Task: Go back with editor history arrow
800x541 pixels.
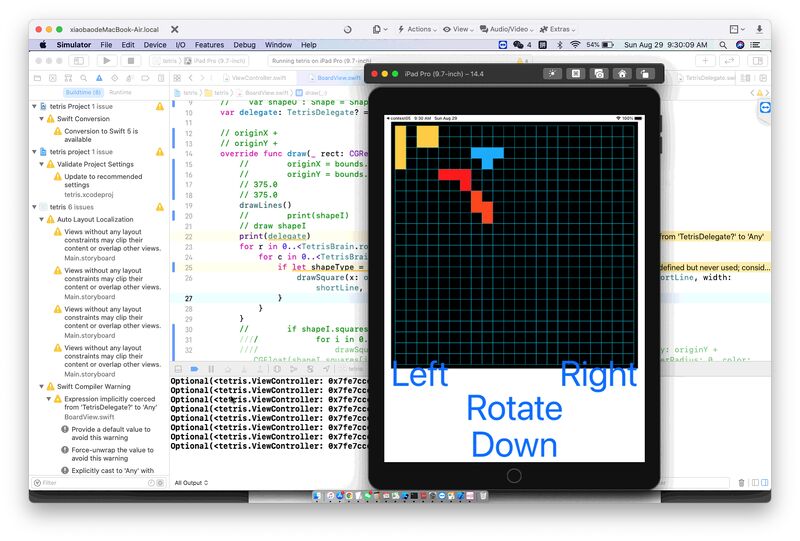Action: pos(190,78)
